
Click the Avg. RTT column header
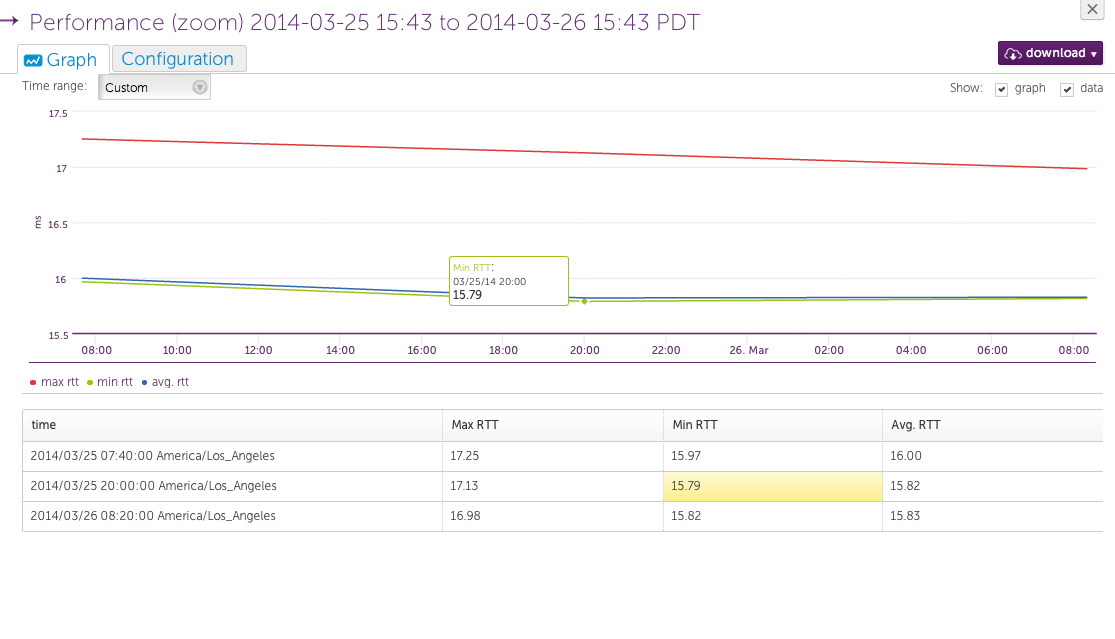(x=993, y=425)
